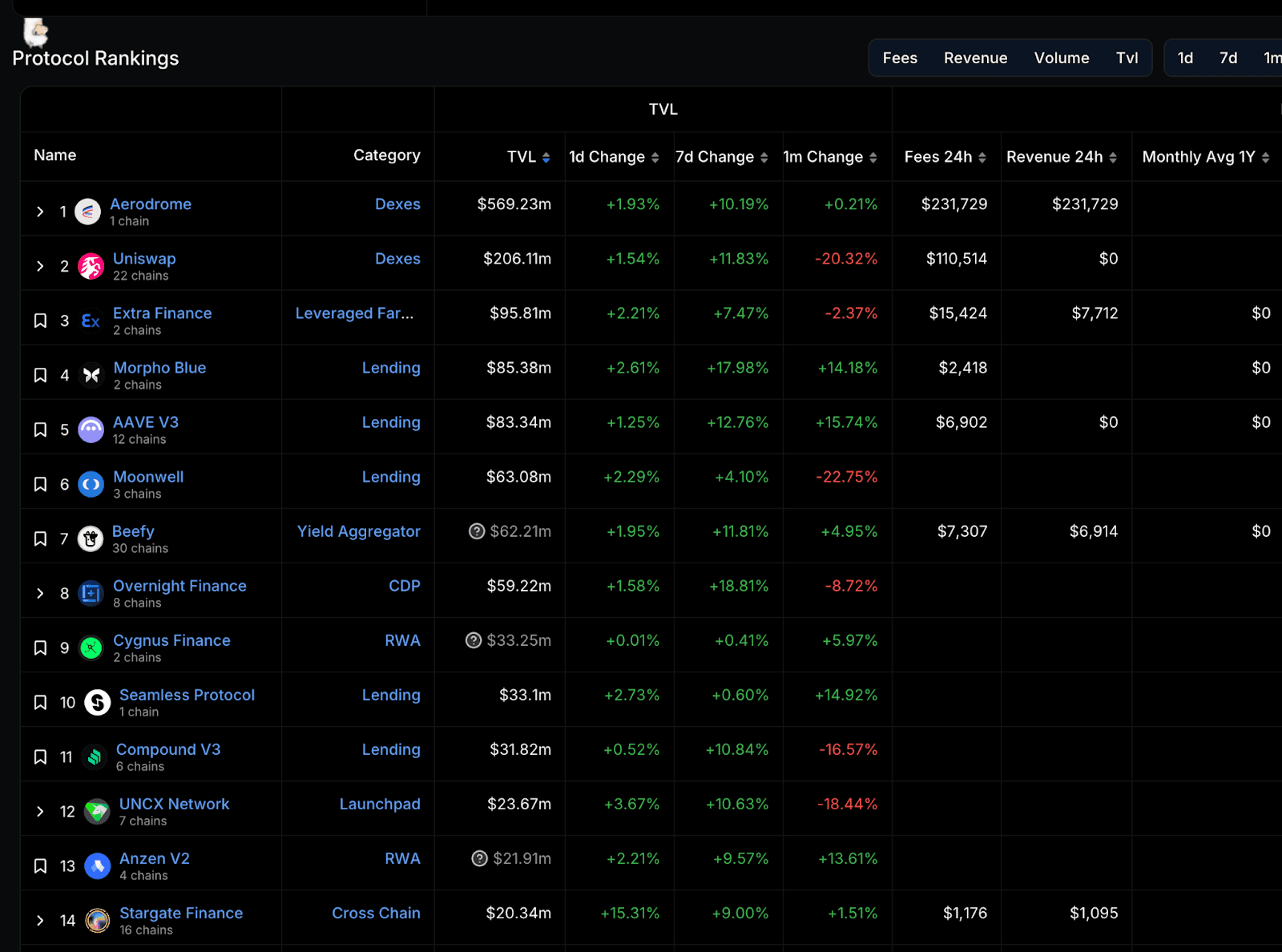Click the AAVE V3 ghost logo
Image resolution: width=1282 pixels, height=952 pixels.
[91, 430]
